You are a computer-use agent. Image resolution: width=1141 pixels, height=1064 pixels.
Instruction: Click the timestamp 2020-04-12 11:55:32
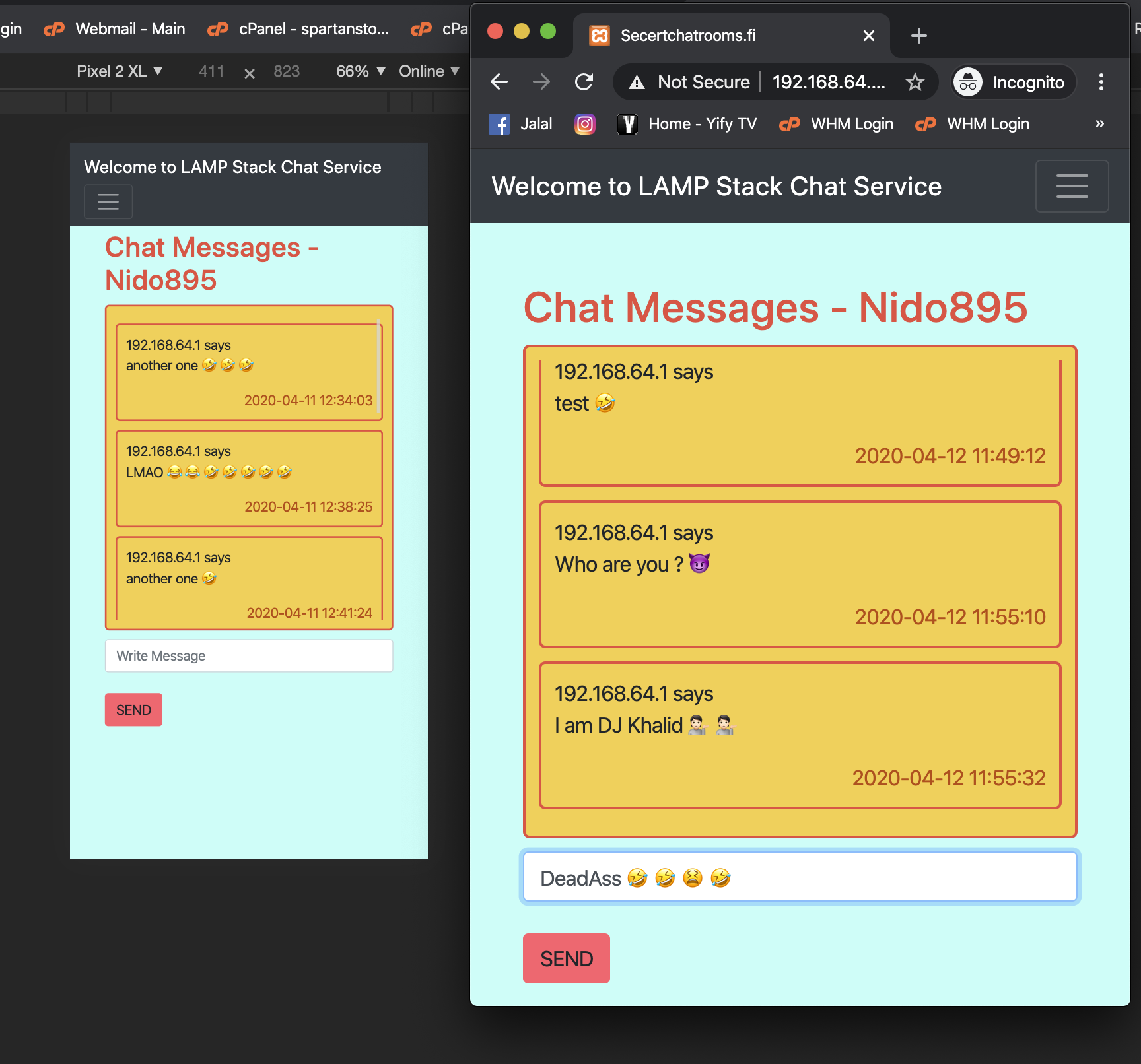tap(949, 778)
